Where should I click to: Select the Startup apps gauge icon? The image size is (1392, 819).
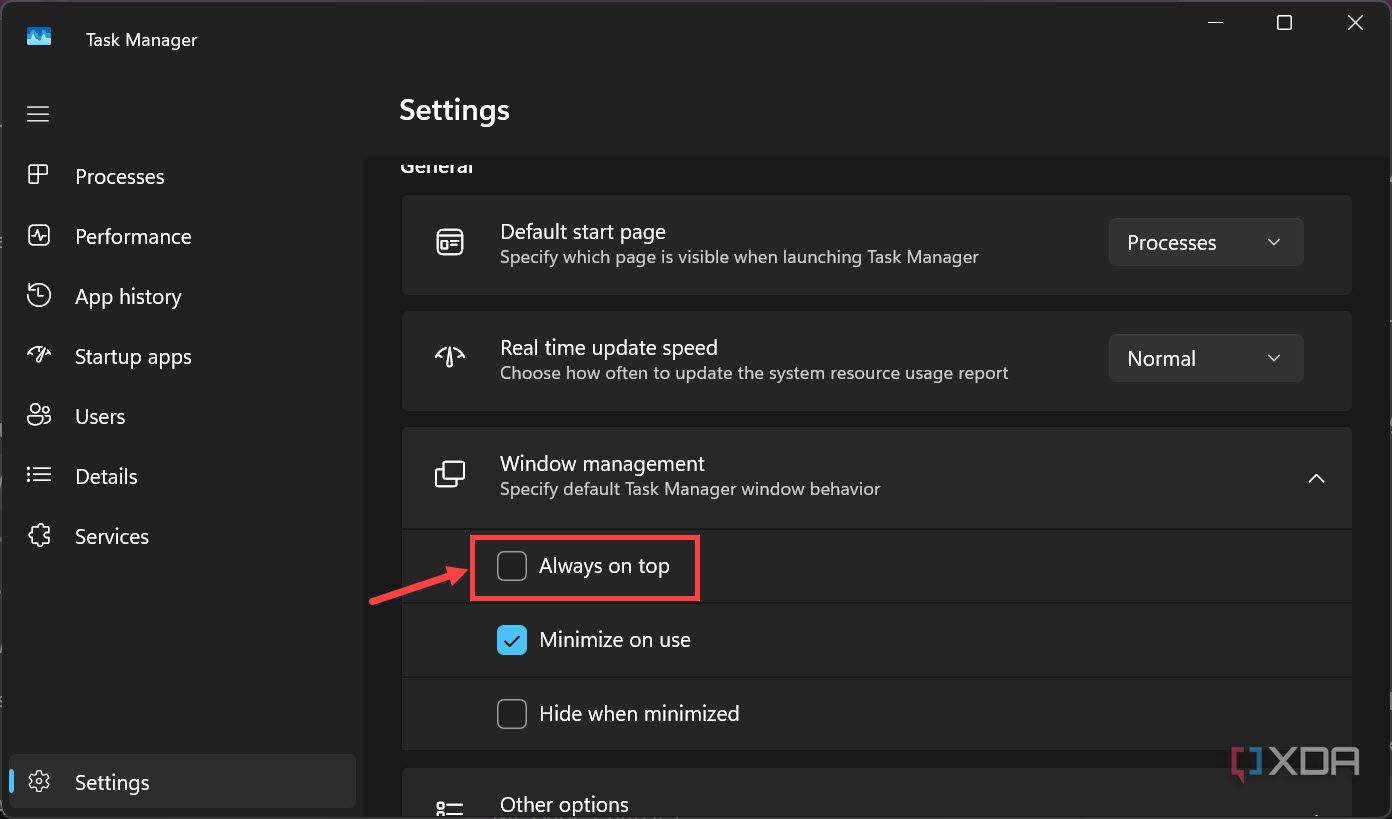click(38, 356)
